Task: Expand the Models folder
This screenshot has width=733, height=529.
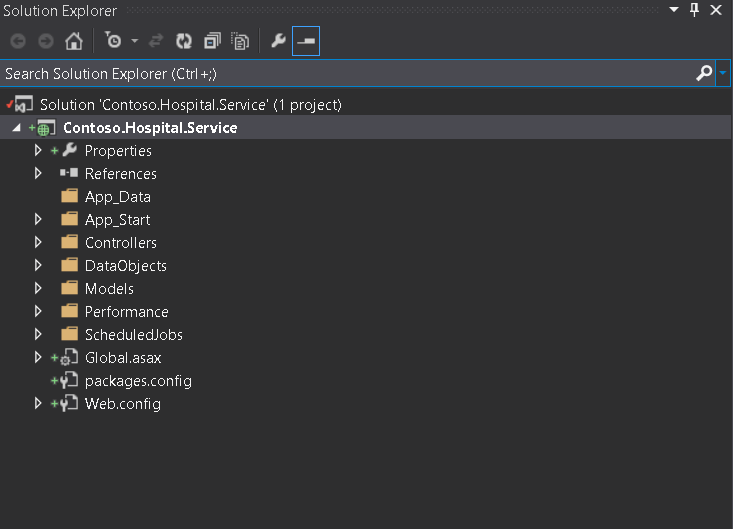Action: (38, 288)
